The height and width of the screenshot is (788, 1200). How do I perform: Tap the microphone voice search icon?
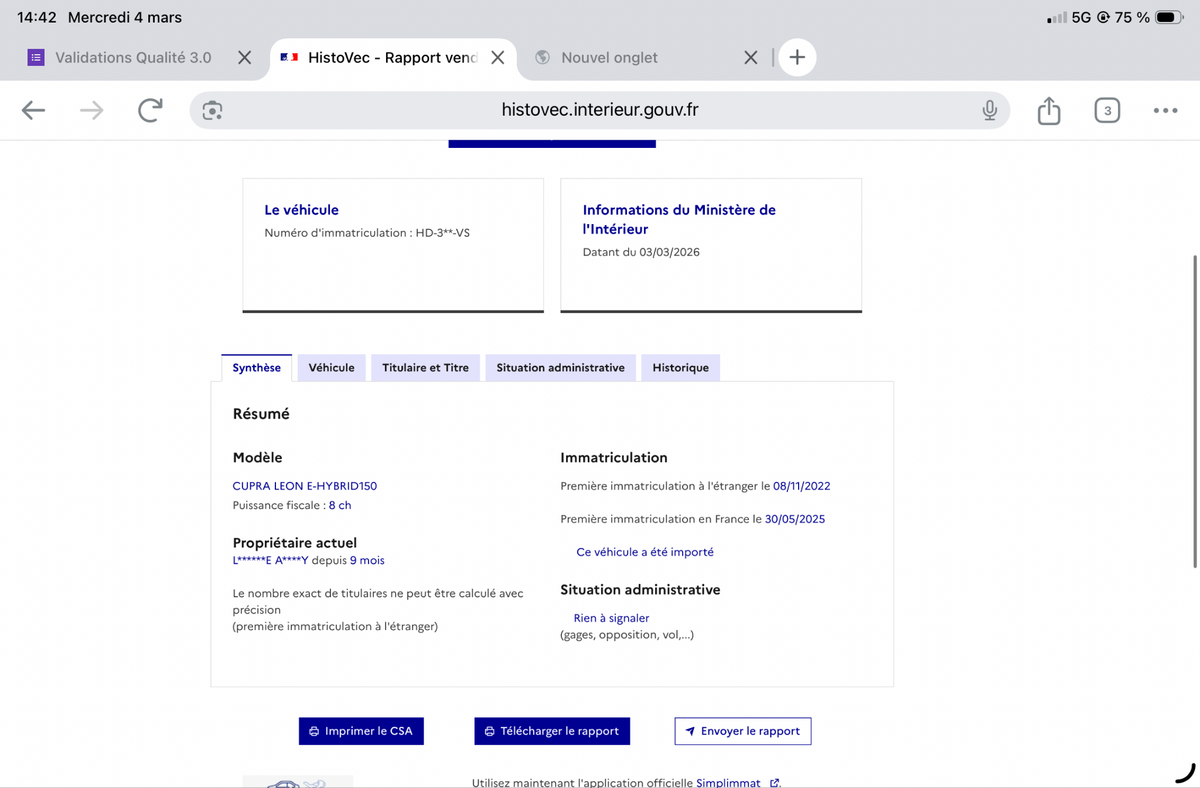click(989, 110)
